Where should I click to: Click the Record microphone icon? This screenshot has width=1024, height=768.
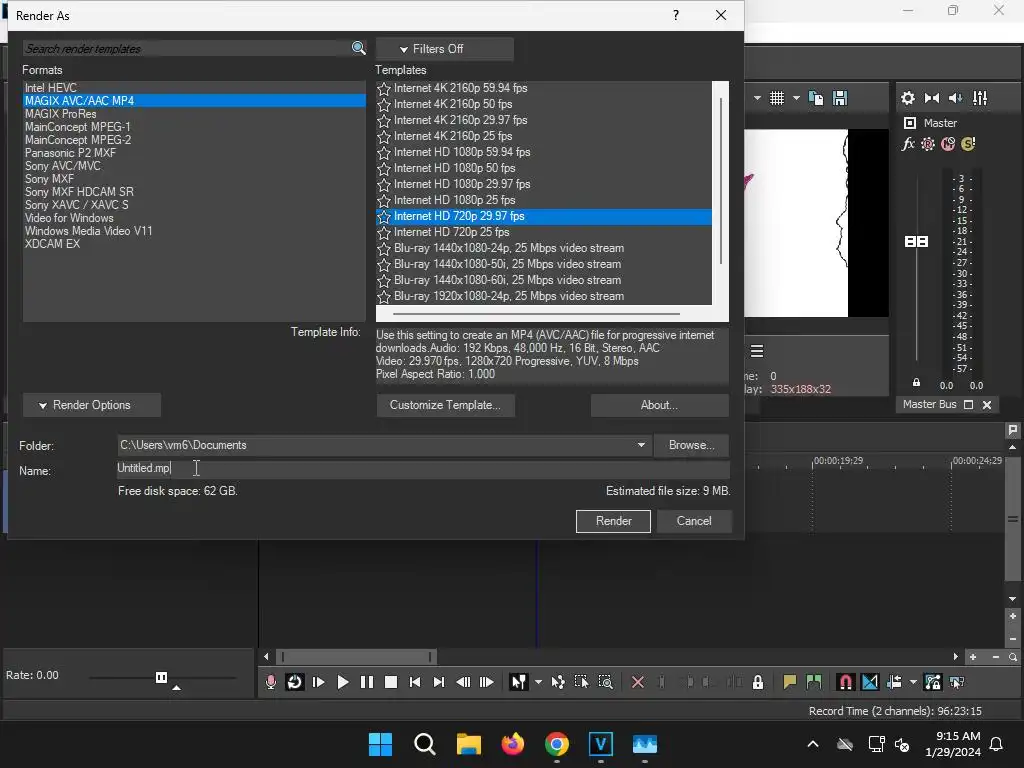point(270,682)
